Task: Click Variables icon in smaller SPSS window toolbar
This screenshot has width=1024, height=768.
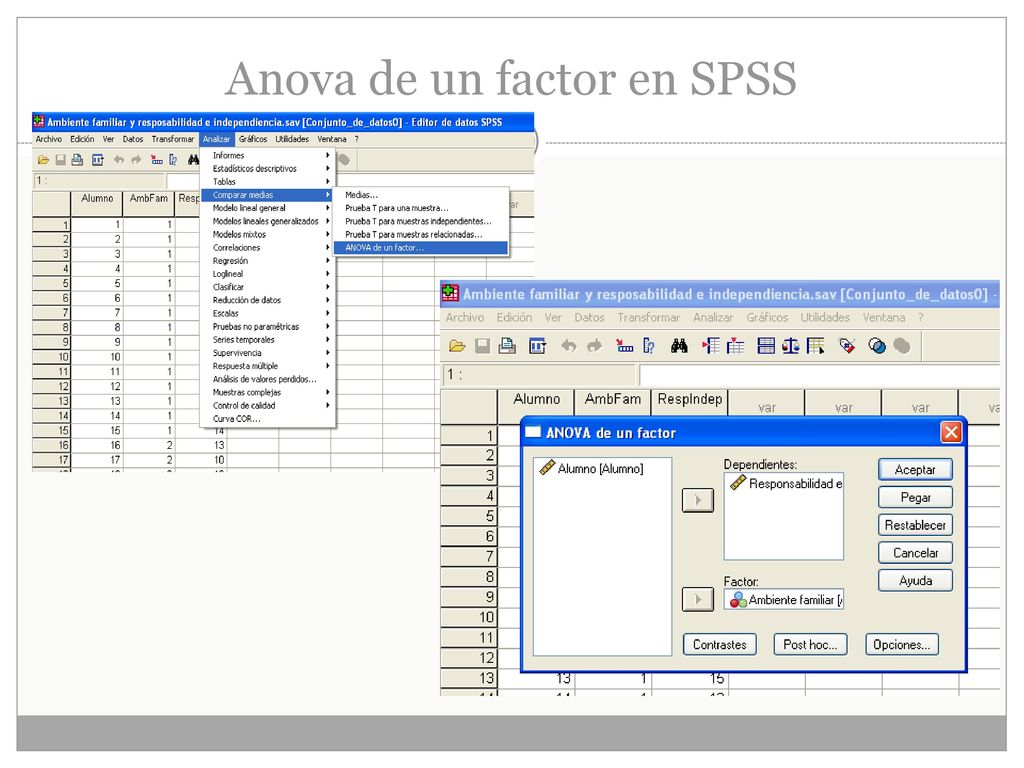Action: [x=172, y=160]
